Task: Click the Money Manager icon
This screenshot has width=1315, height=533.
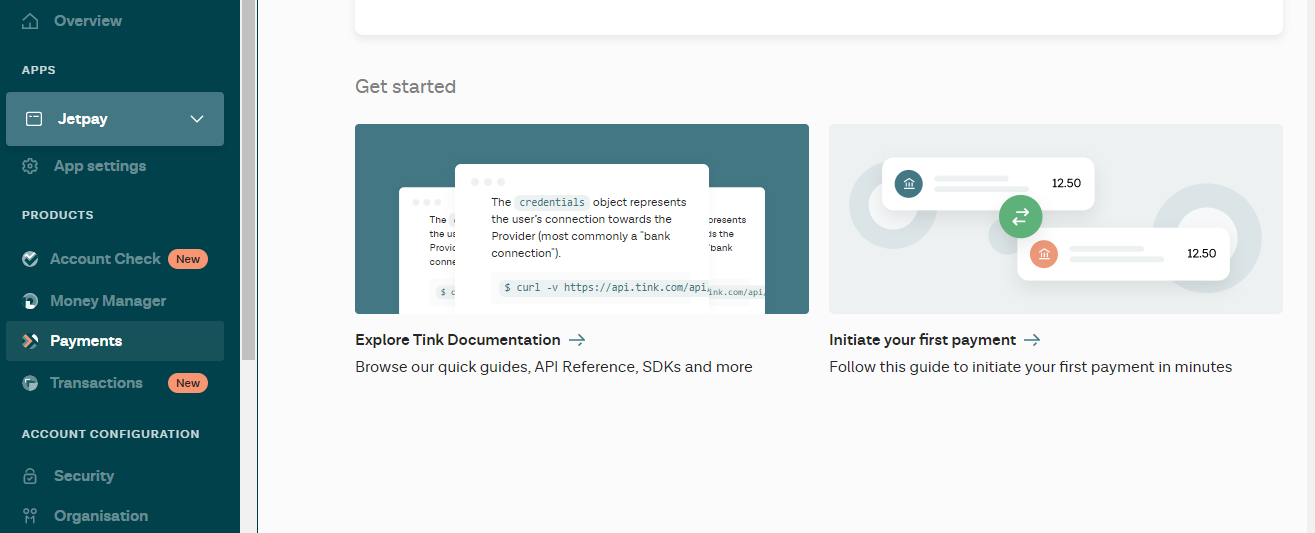Action: [x=31, y=301]
